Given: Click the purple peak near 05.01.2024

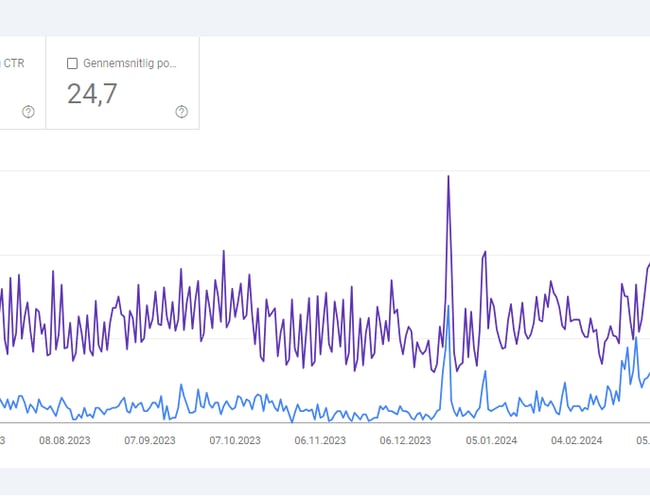Looking at the screenshot, I should tap(485, 252).
